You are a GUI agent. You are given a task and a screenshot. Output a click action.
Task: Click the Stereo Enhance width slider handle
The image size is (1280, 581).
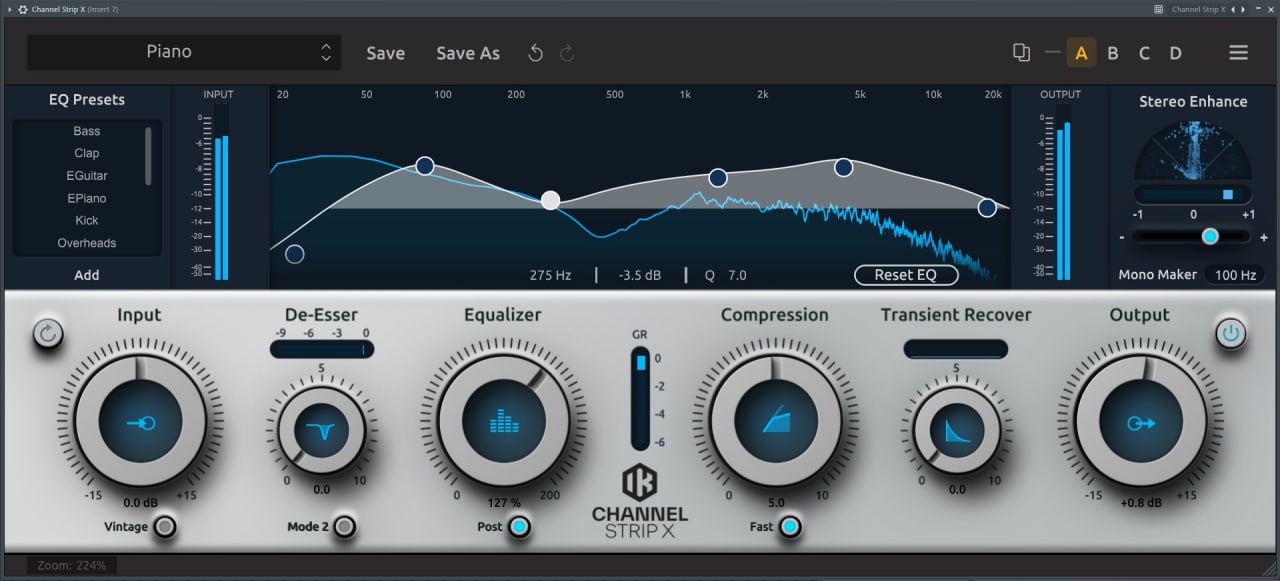(1210, 237)
